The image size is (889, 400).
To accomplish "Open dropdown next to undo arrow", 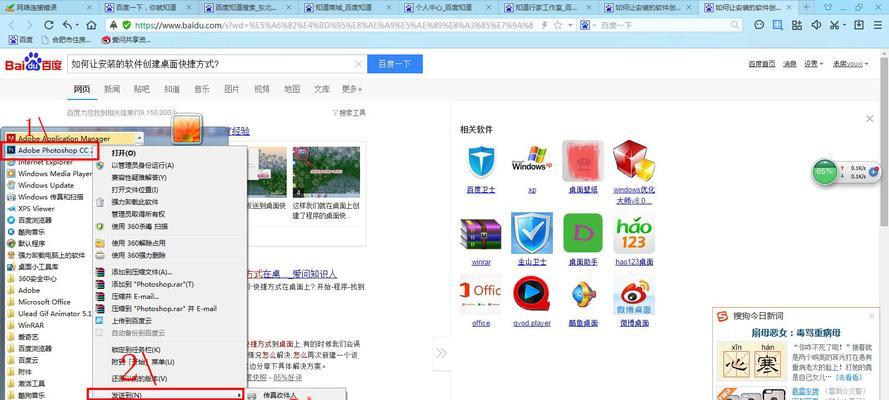I will pyautogui.click(x=78, y=25).
